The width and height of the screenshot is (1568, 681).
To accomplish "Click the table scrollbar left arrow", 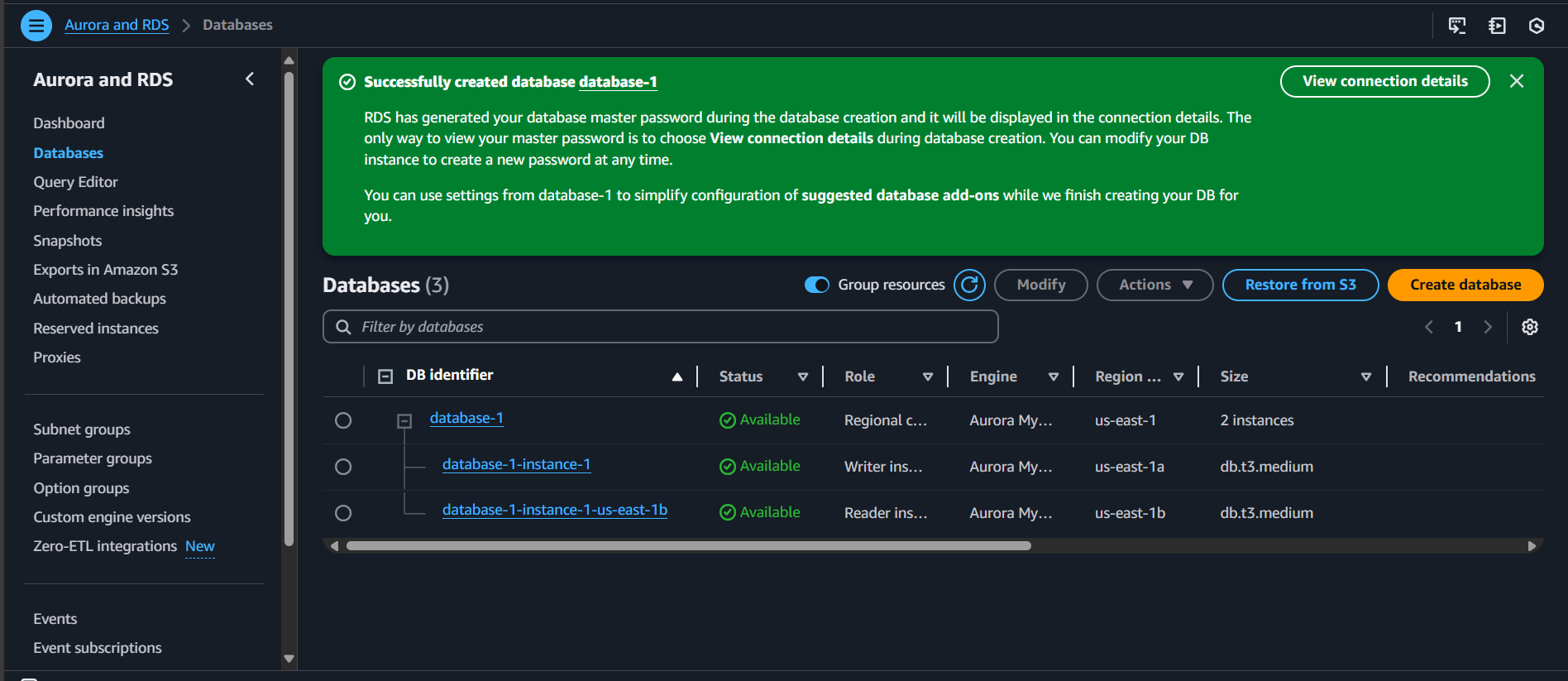I will (x=334, y=546).
